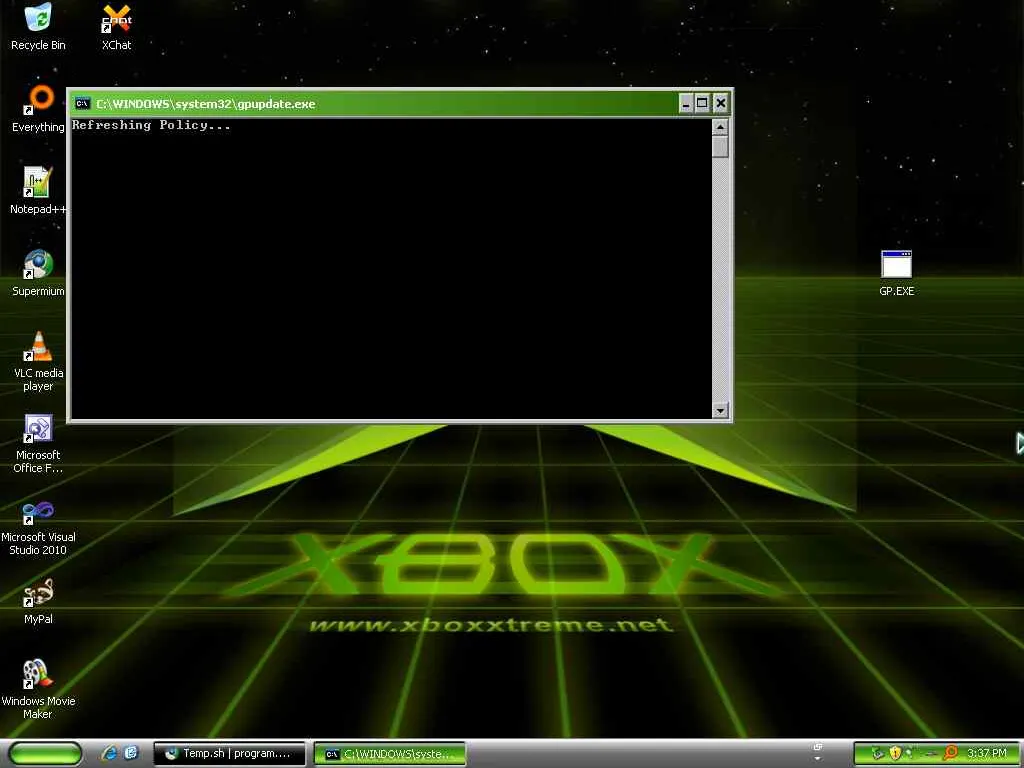The width and height of the screenshot is (1024, 768).
Task: Select the MyPal browser shortcut
Action: [38, 601]
